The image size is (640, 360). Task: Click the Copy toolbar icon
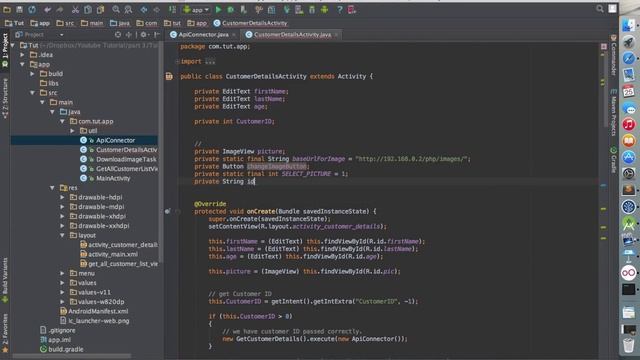(x=88, y=9)
